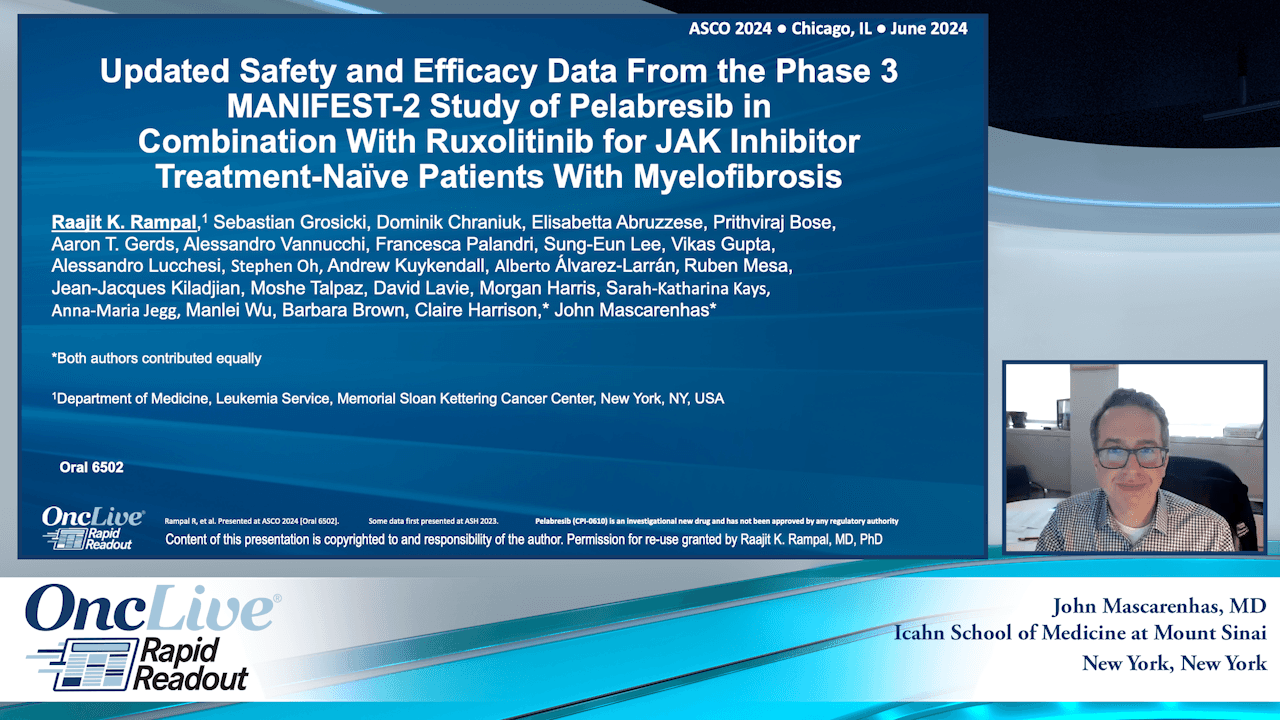Click the '*Both authors contributed equally' note
Image resolution: width=1280 pixels, height=720 pixels.
coord(156,358)
